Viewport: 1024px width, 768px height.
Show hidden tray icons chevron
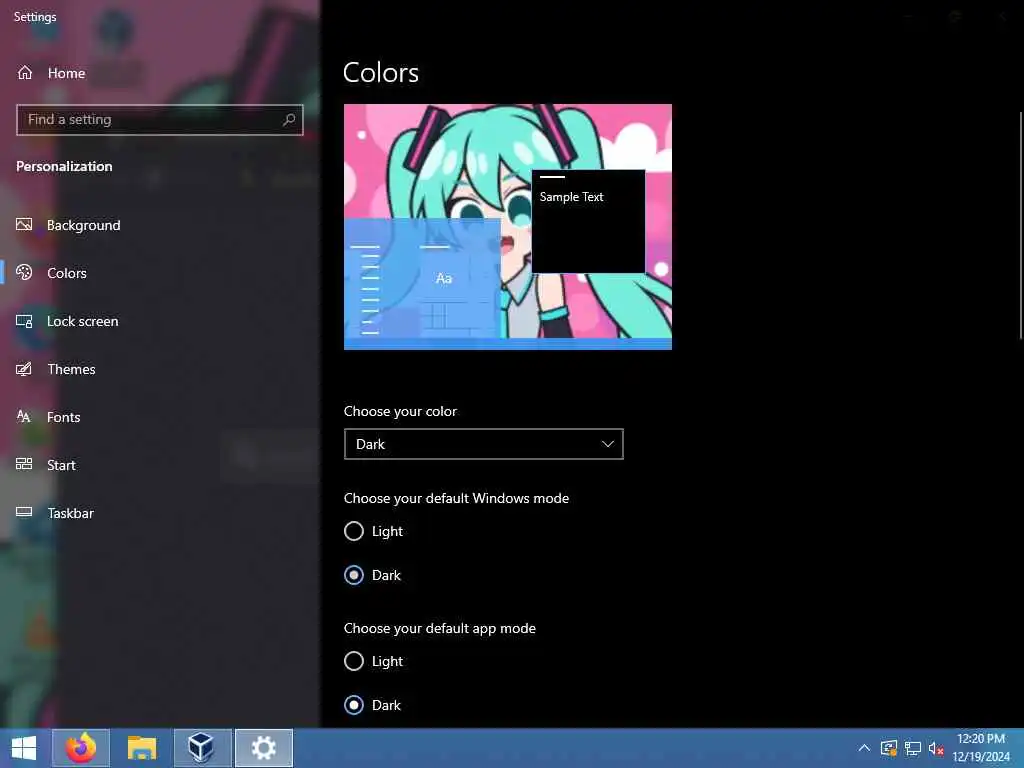[x=864, y=748]
